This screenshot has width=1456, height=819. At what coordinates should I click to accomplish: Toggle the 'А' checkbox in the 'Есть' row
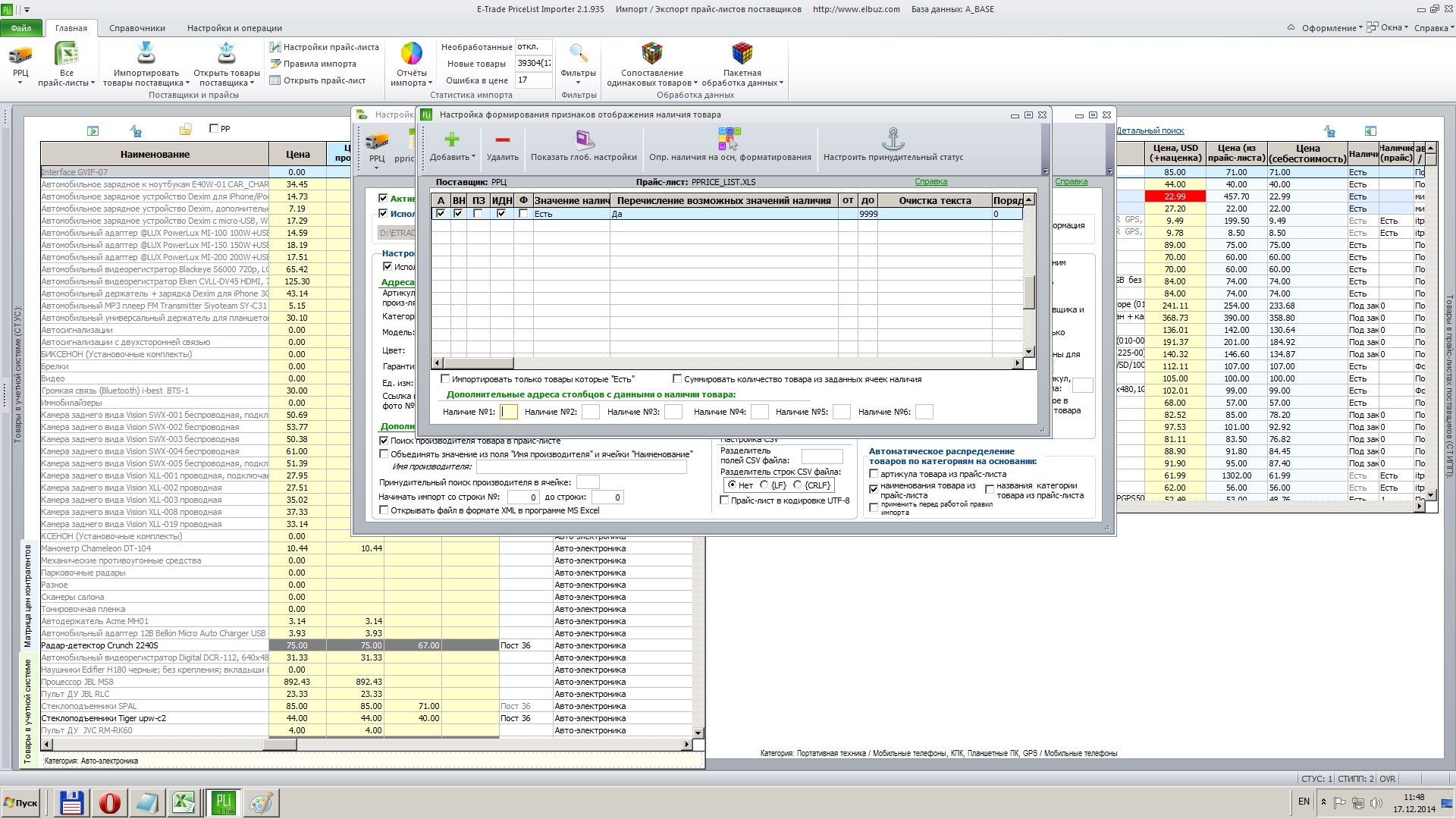[x=441, y=214]
